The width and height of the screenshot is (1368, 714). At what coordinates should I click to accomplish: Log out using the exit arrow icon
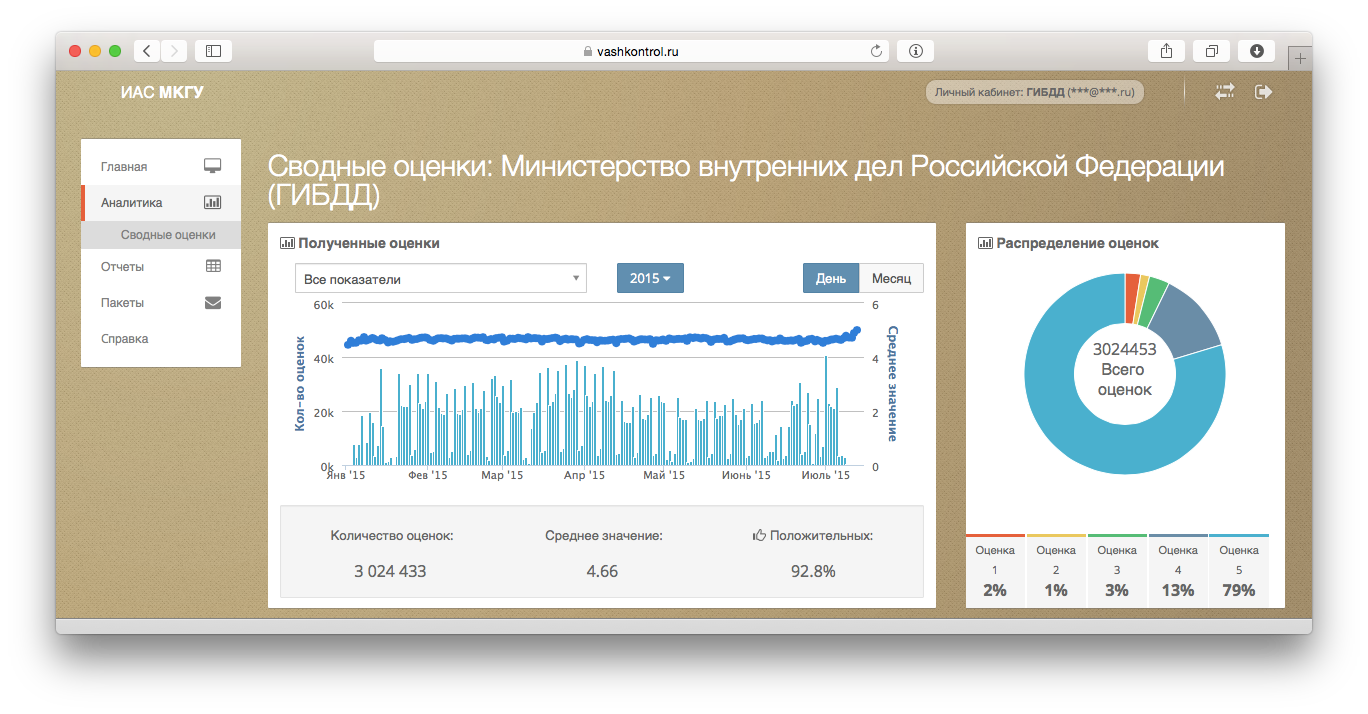tap(1262, 91)
